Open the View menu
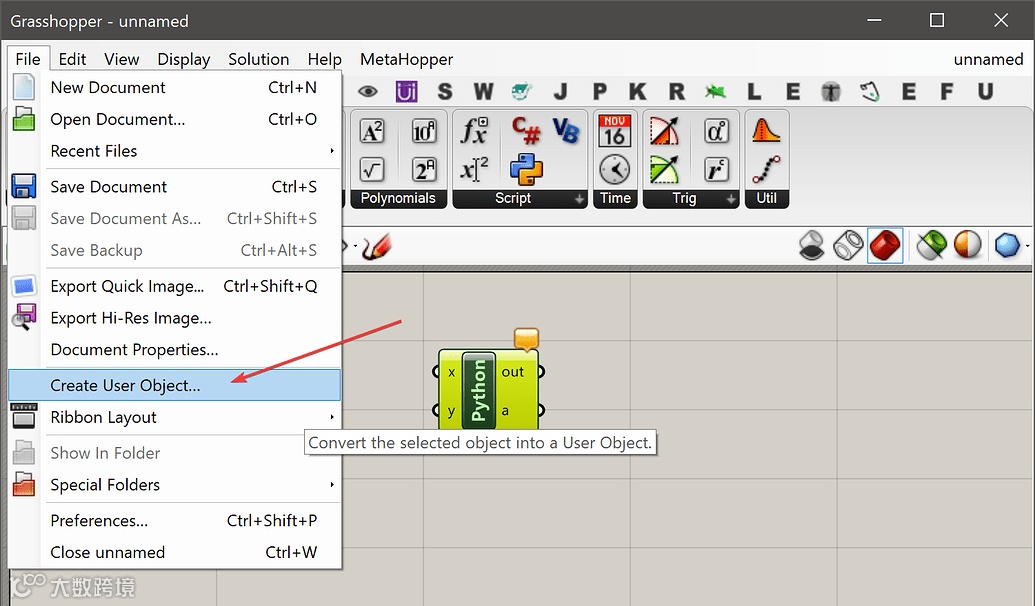1035x606 pixels. point(121,59)
